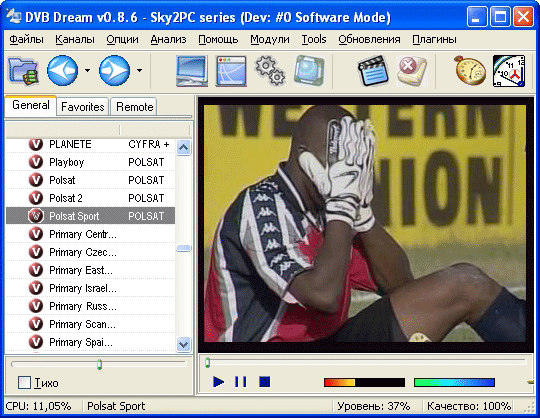Open the channel list folder icon
This screenshot has width=540, height=418.
click(23, 71)
